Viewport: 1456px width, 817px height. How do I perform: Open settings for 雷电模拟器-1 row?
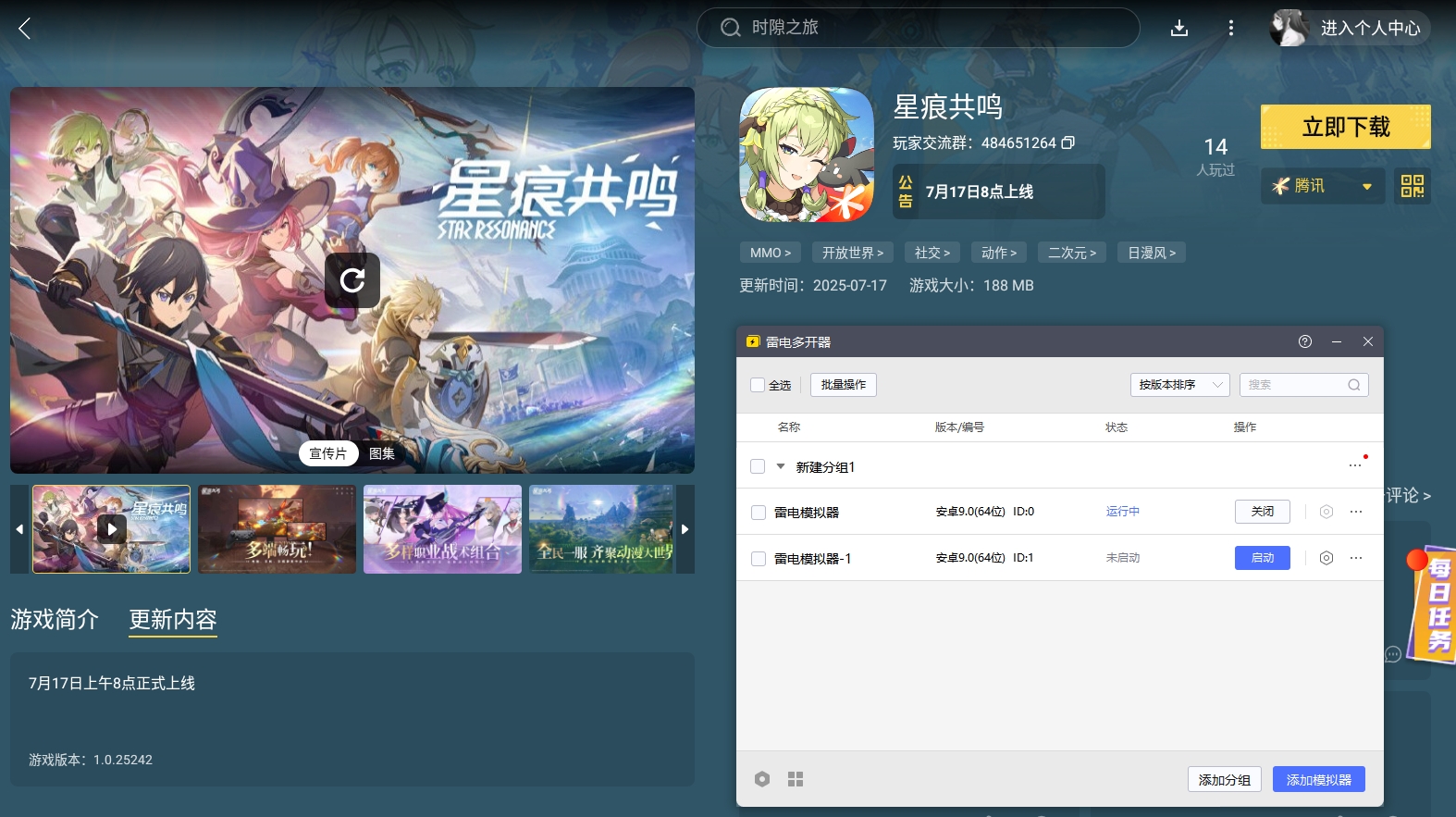(1326, 558)
